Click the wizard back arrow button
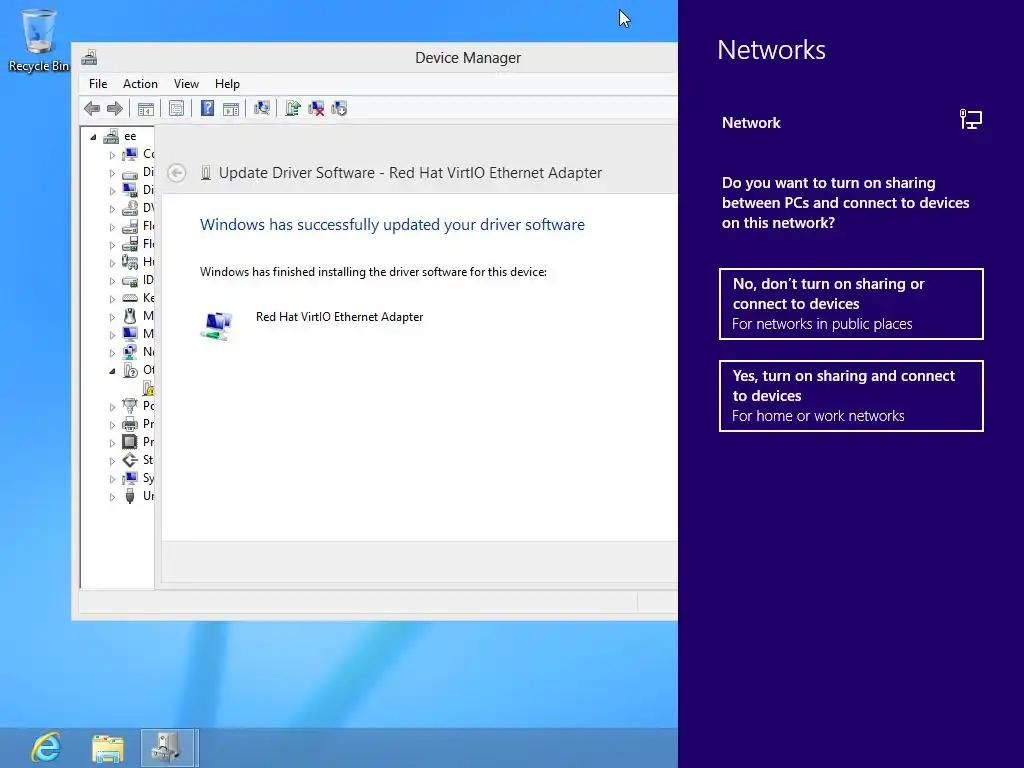The width and height of the screenshot is (1024, 768). [176, 172]
